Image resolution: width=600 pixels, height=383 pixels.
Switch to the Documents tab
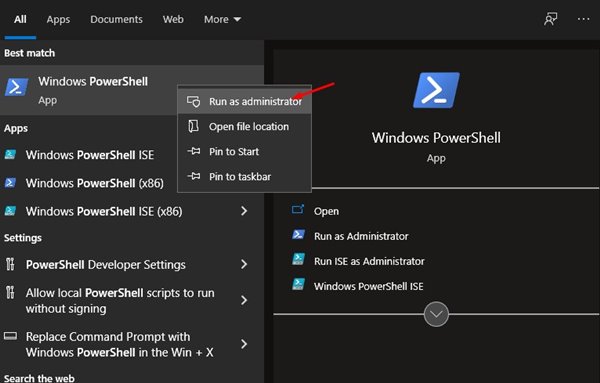[x=116, y=19]
